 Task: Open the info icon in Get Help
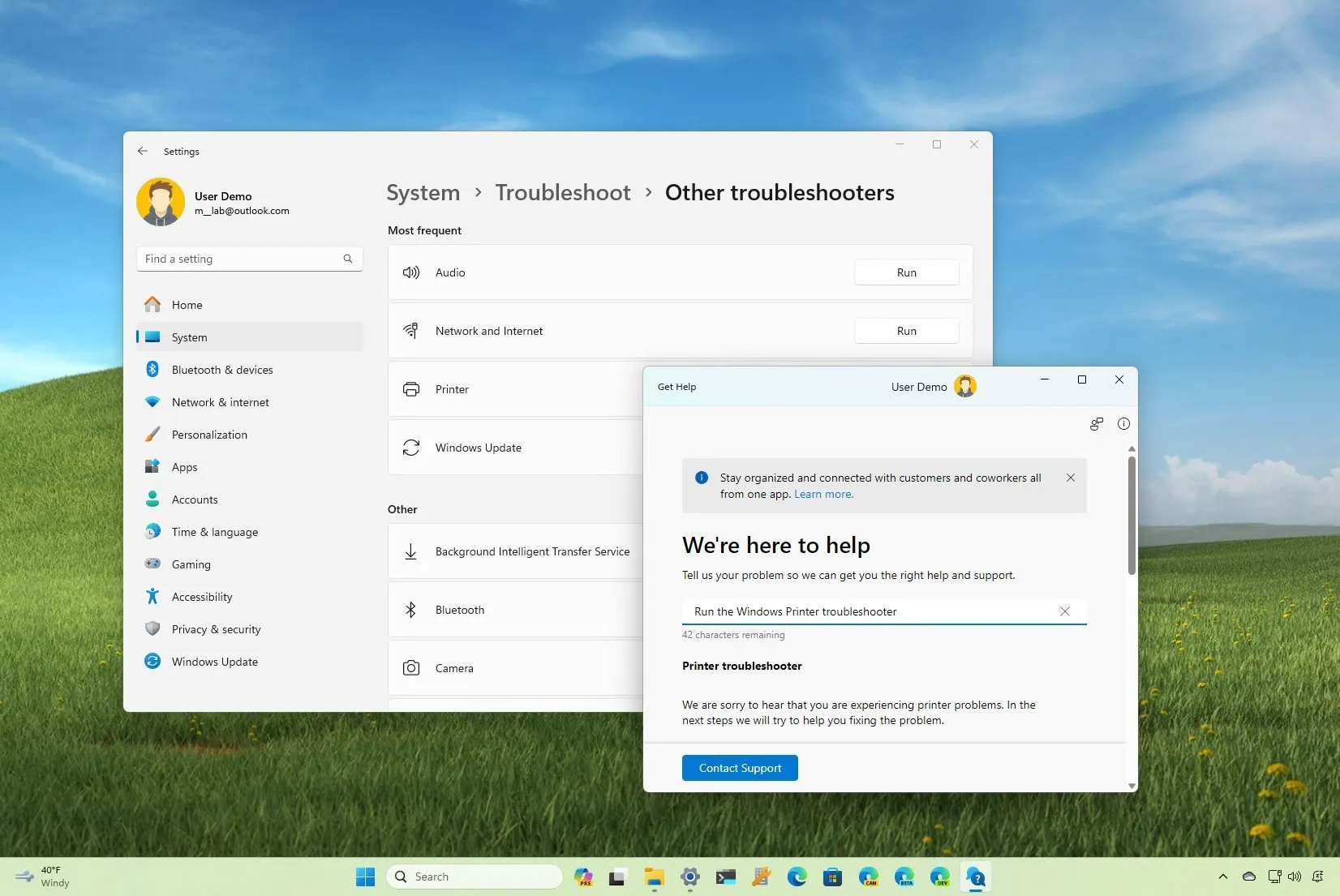pos(1123,423)
